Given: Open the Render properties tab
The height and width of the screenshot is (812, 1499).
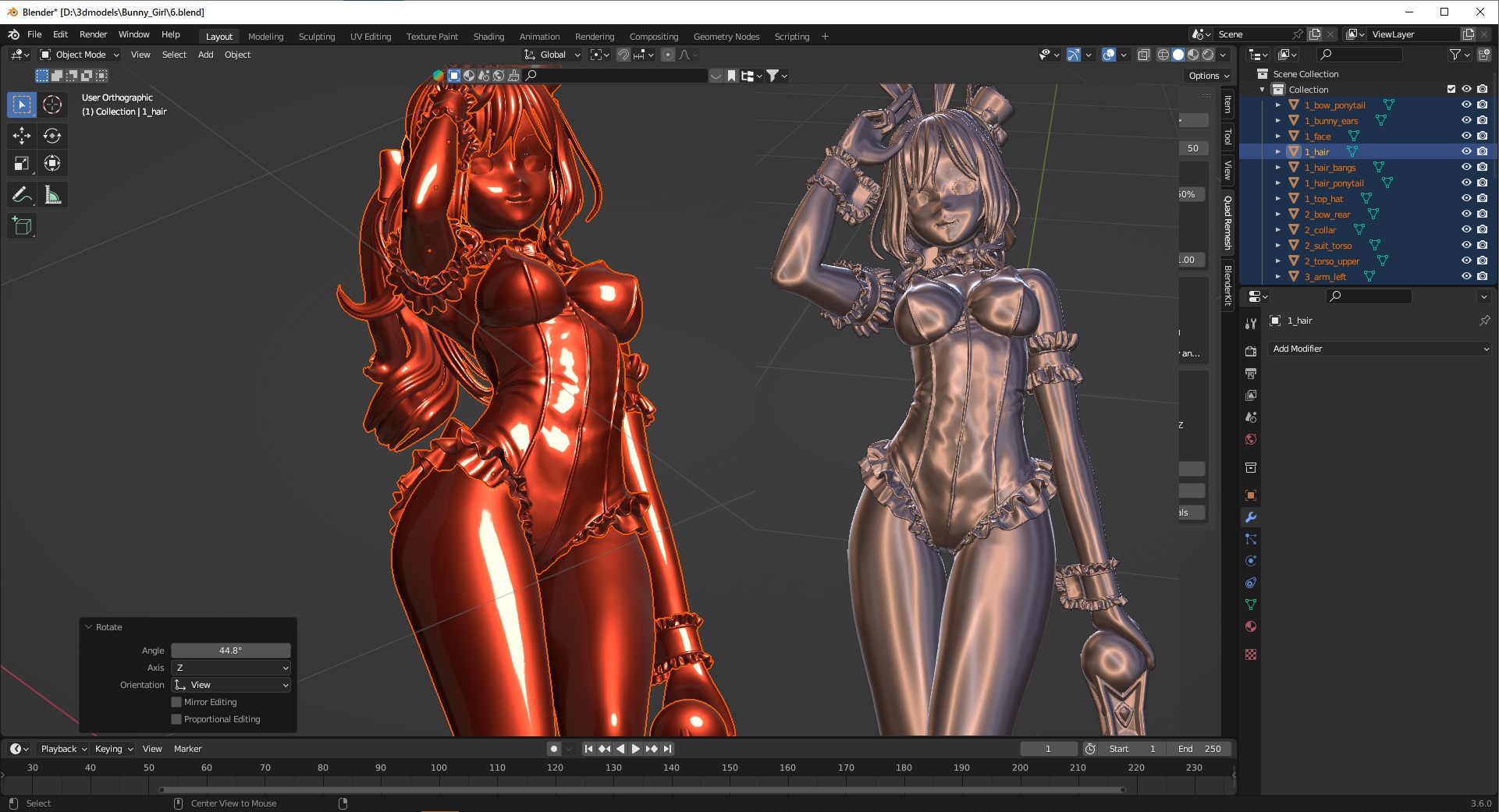Looking at the screenshot, I should coord(1251,352).
